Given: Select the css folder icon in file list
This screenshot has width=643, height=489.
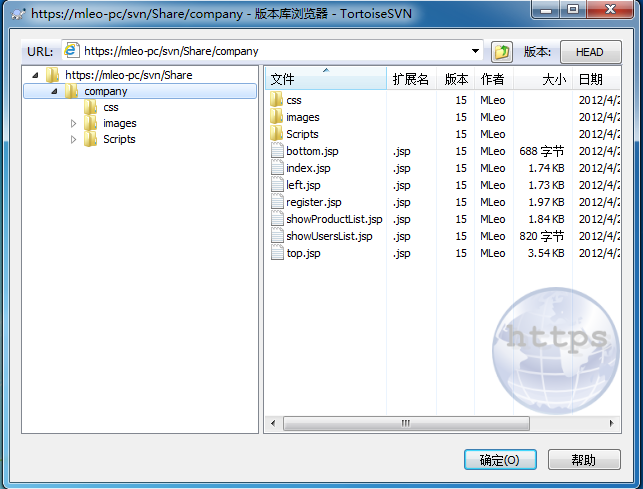Looking at the screenshot, I should coord(277,100).
